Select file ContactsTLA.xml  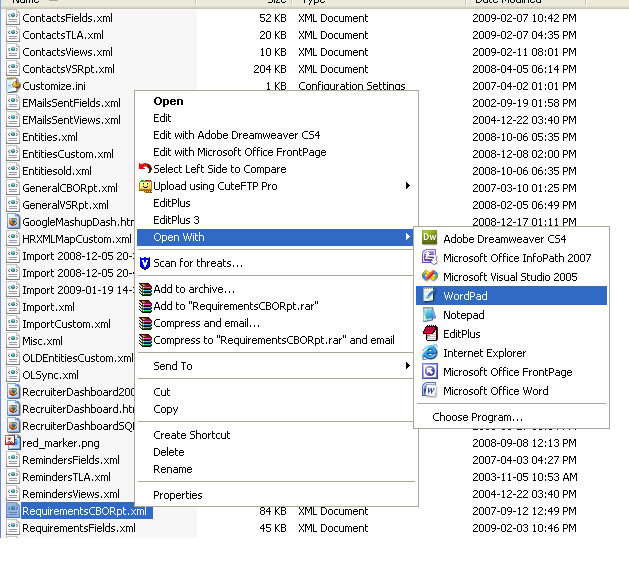click(x=63, y=35)
